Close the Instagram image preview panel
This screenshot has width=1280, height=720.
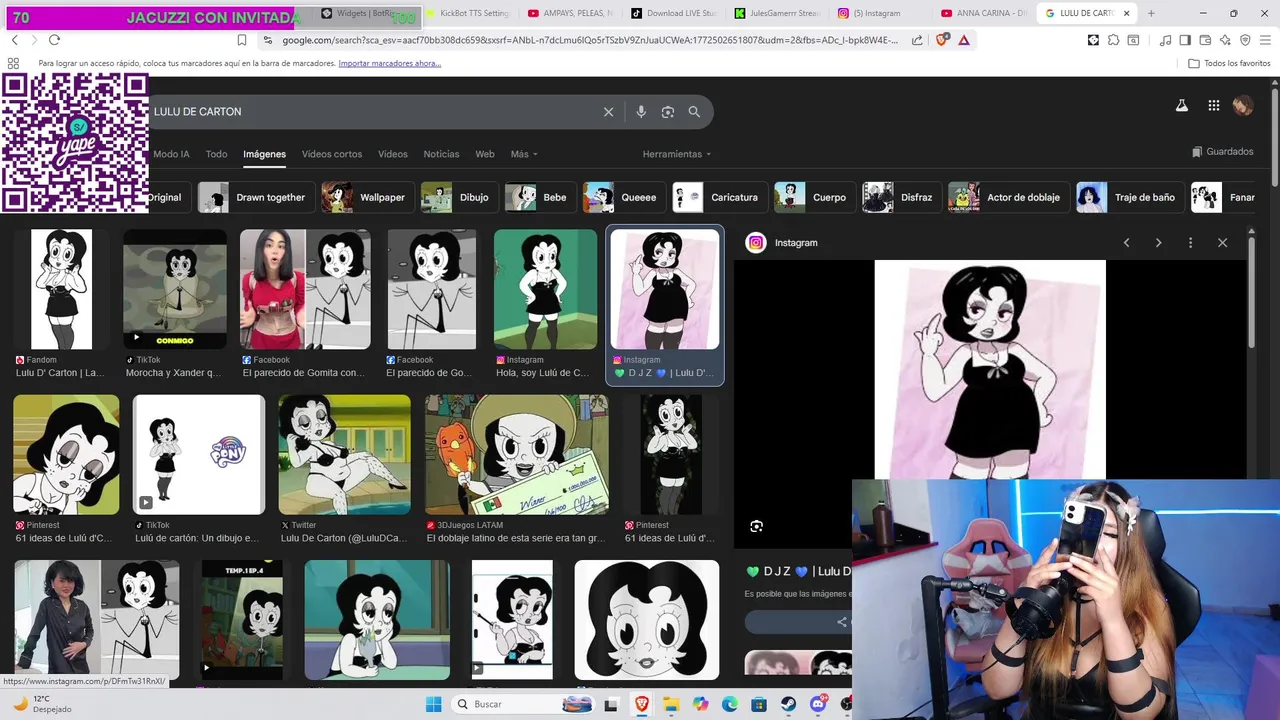coord(1222,243)
